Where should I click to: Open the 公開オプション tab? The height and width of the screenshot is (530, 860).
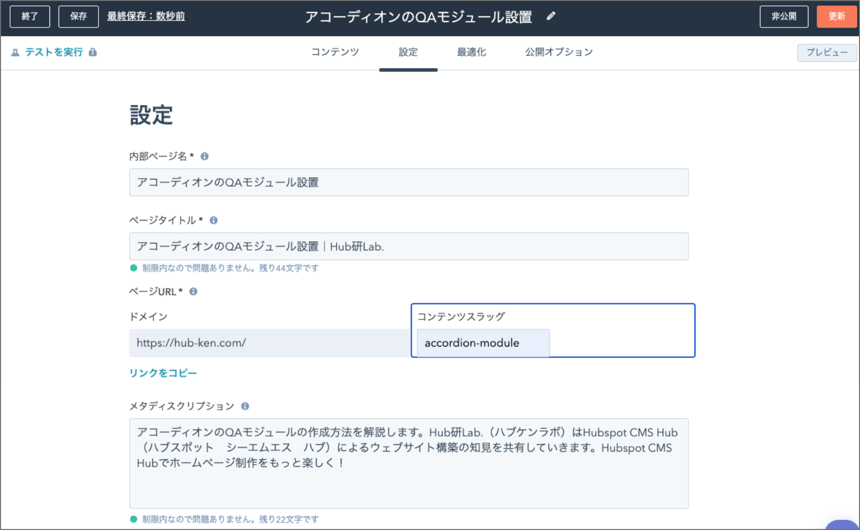point(558,52)
